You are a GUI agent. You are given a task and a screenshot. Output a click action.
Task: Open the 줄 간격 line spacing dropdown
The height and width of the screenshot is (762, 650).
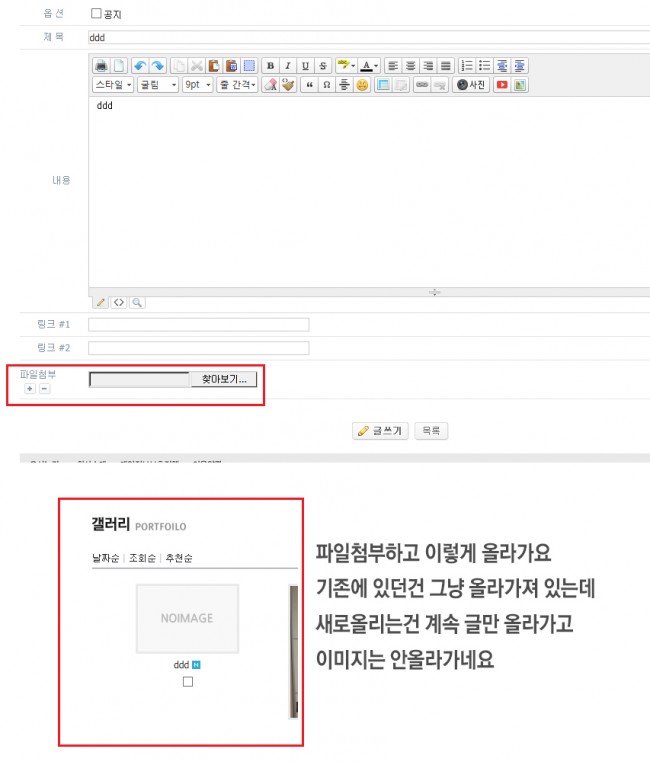[237, 85]
